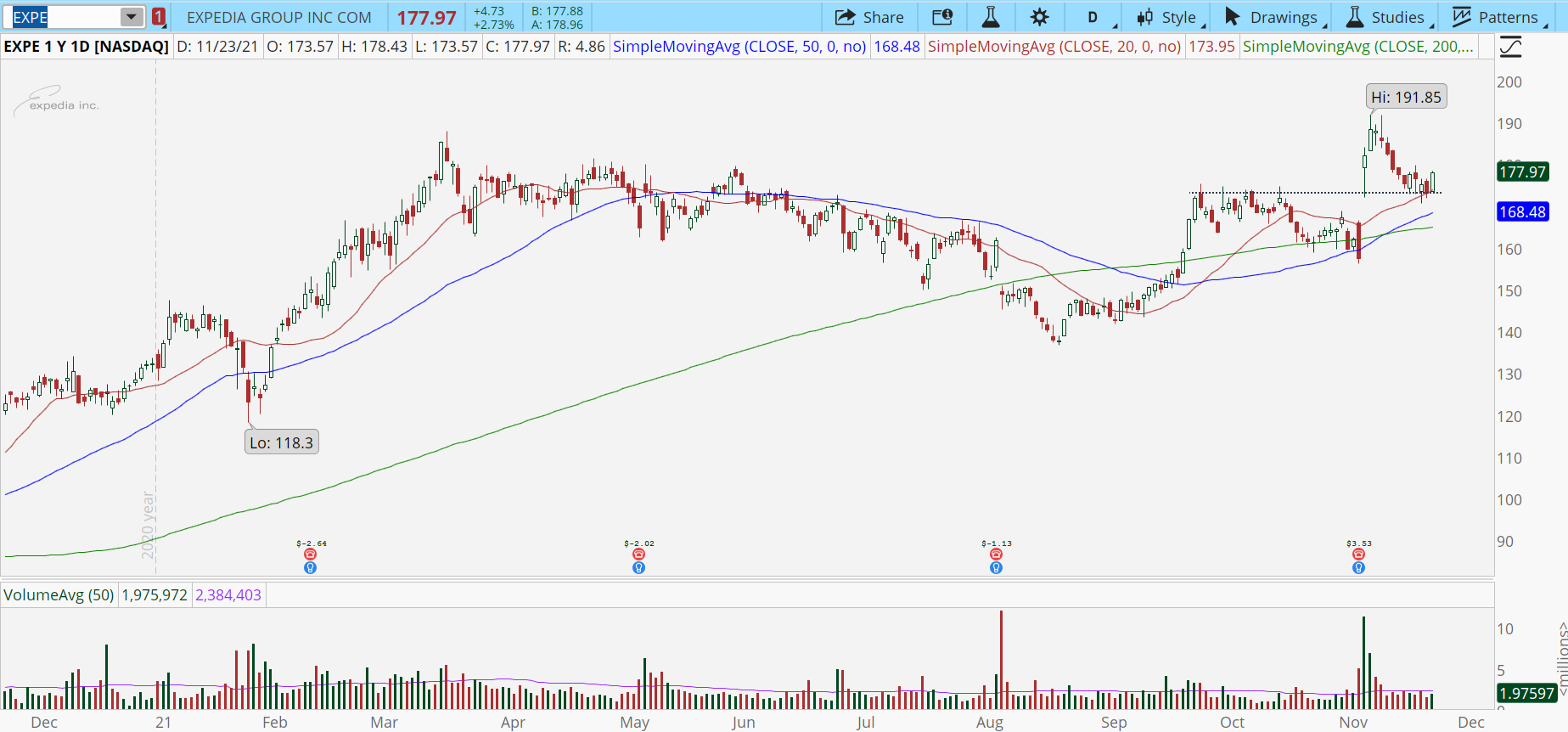The width and height of the screenshot is (1568, 732).
Task: Click the last price 177.97 in header
Action: tap(427, 18)
